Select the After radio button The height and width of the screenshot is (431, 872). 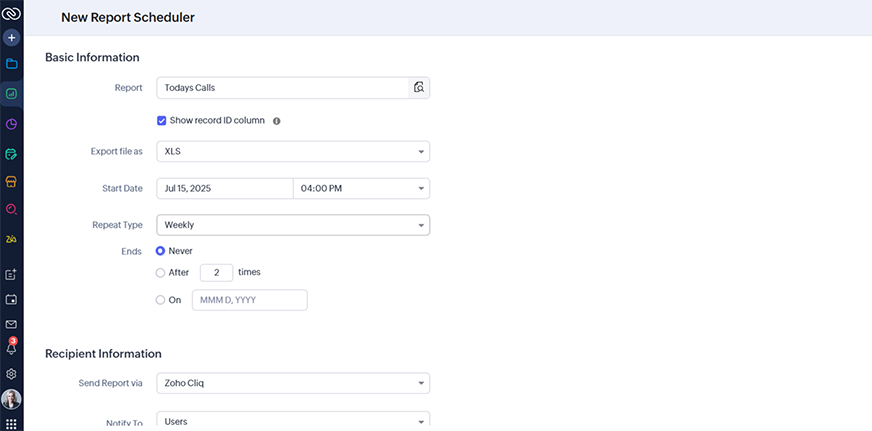(160, 273)
